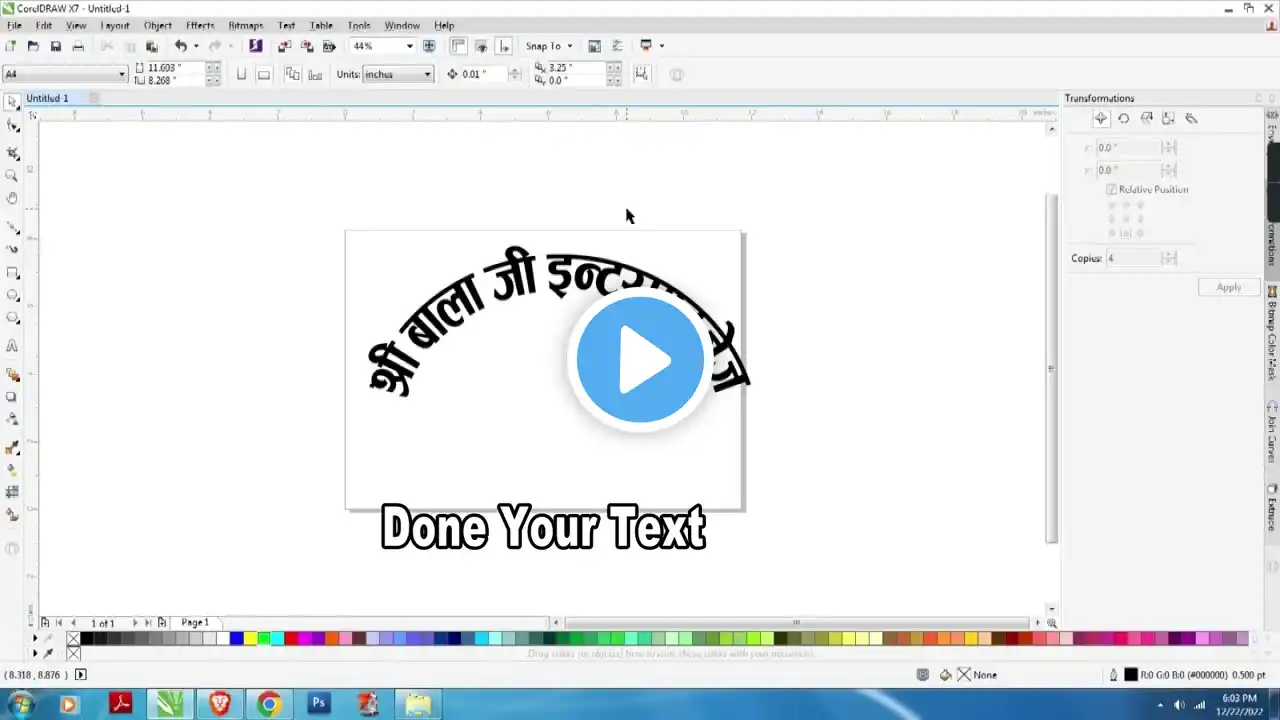Image resolution: width=1280 pixels, height=720 pixels.
Task: Select the Polygon tool
Action: [x=12, y=319]
